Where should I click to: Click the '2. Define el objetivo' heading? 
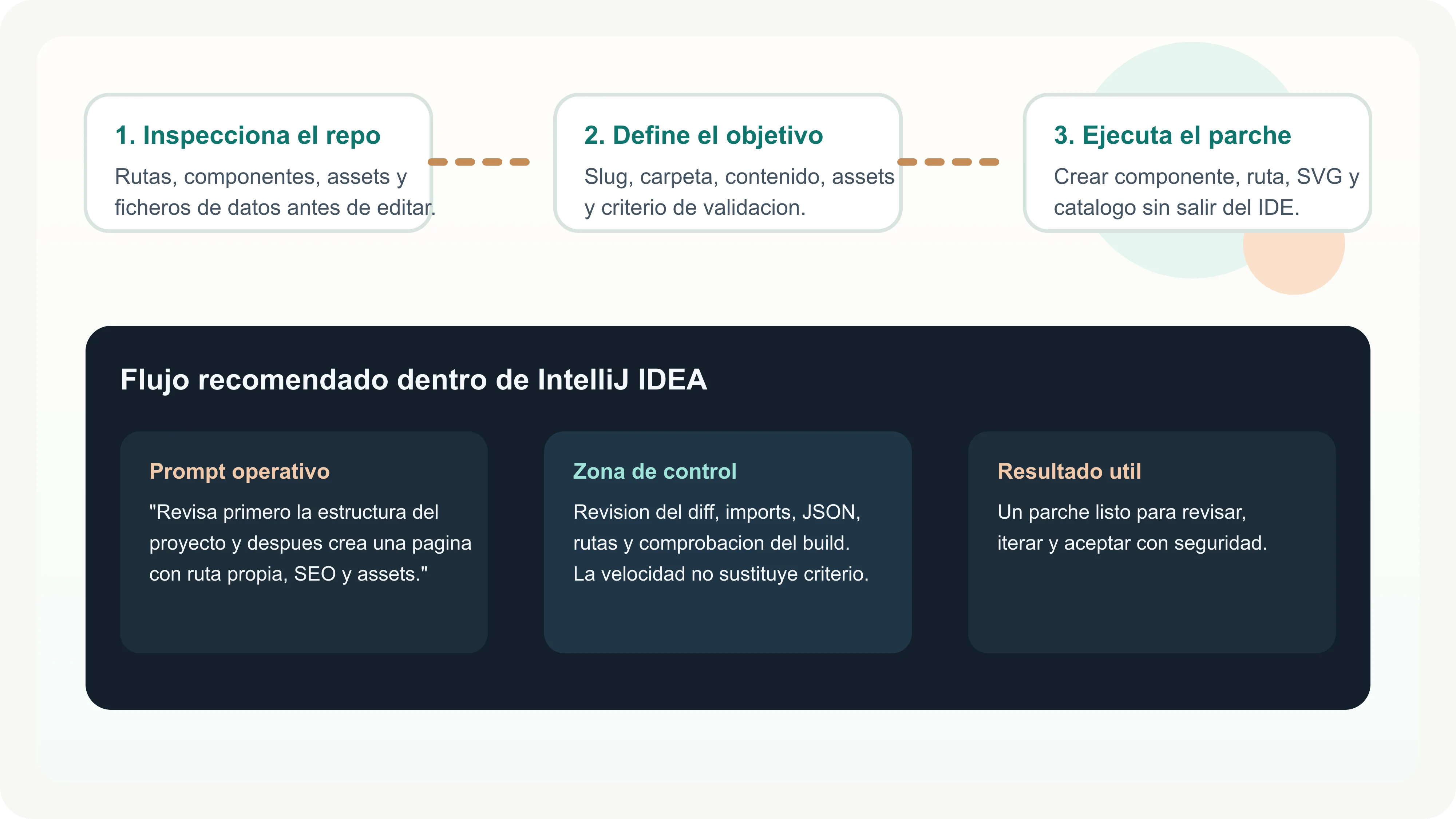click(704, 136)
